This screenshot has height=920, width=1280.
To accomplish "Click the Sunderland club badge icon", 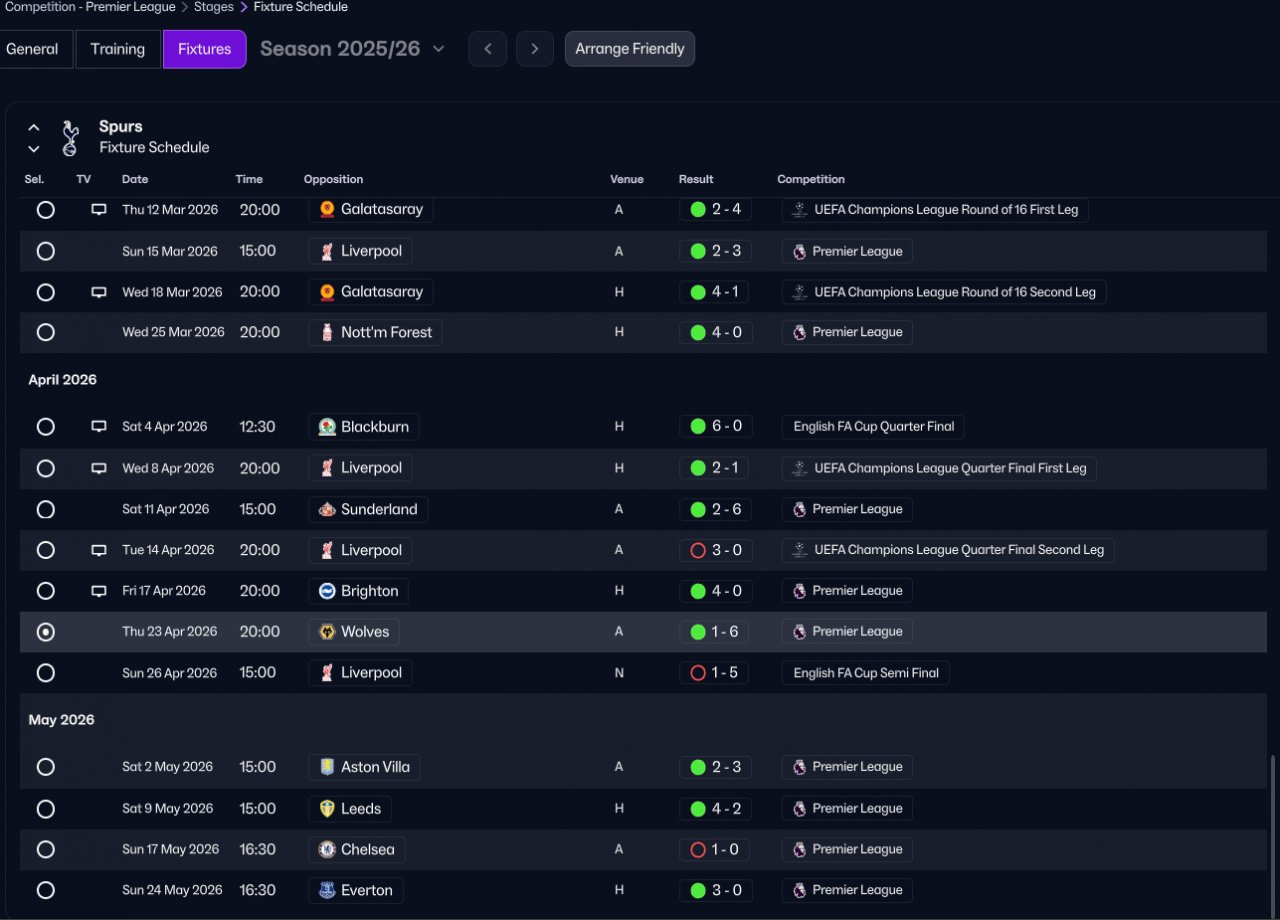I will [x=327, y=509].
